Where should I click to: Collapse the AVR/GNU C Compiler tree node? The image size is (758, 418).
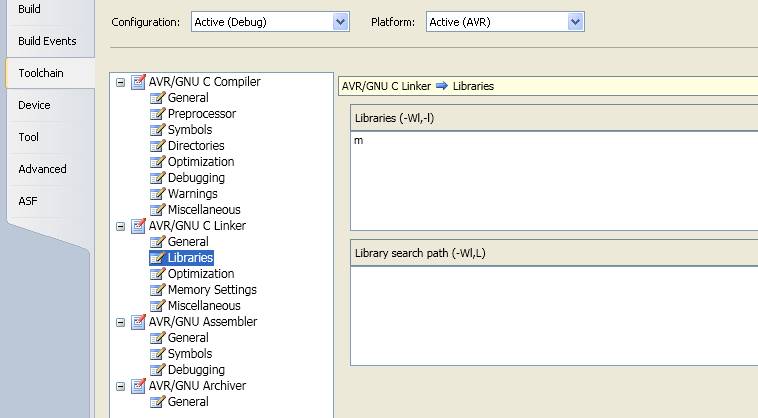[x=121, y=82]
